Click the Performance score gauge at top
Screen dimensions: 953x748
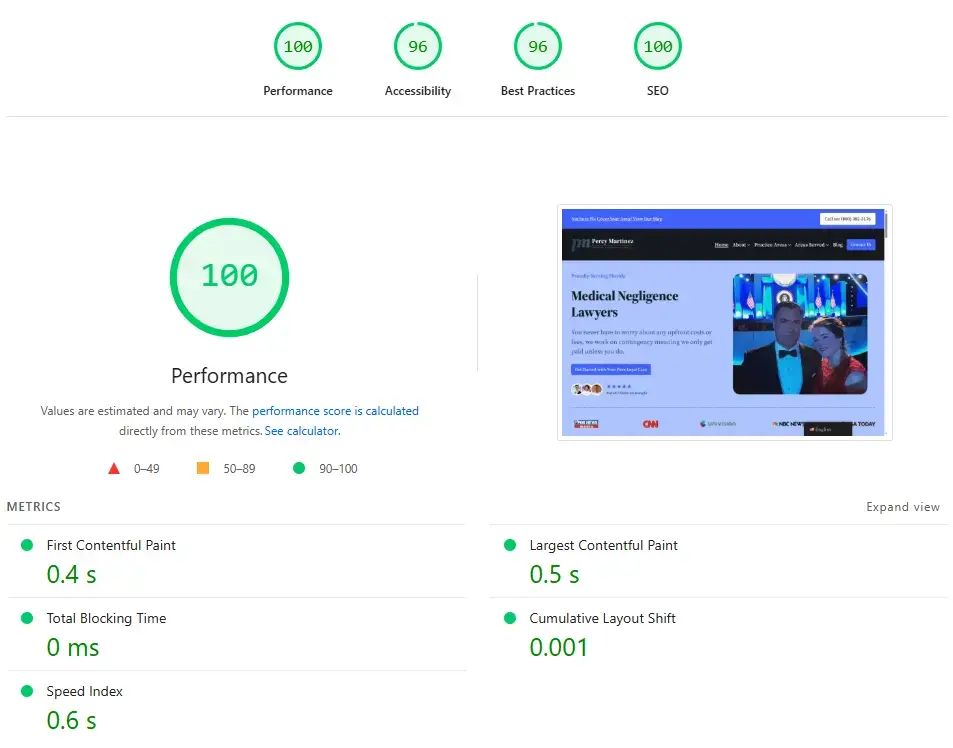[x=298, y=47]
